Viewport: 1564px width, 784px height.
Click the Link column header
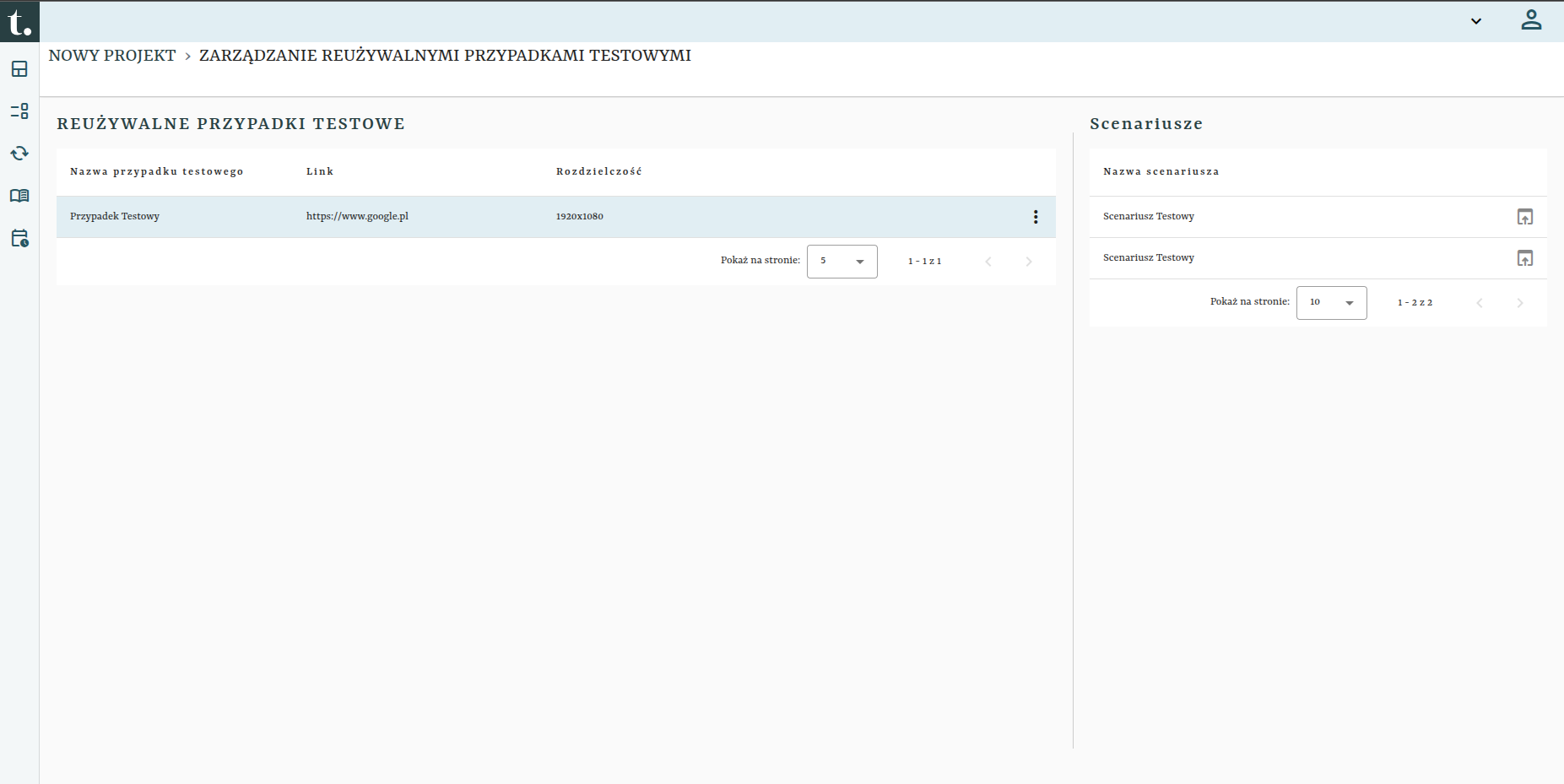tap(320, 171)
